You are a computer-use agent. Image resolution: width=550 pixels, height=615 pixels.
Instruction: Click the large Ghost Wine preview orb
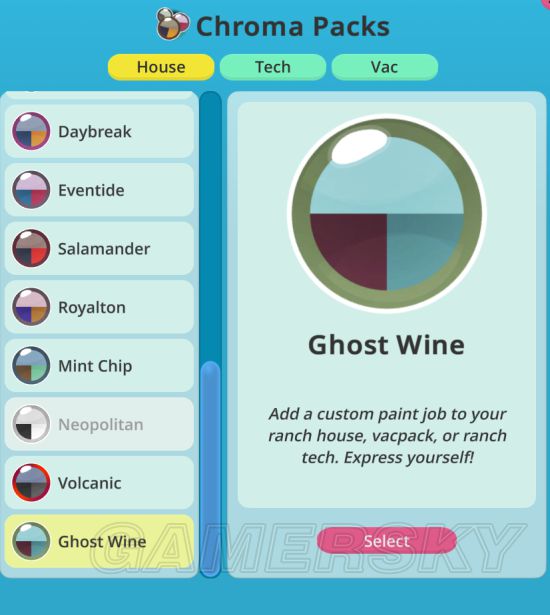[x=387, y=213]
